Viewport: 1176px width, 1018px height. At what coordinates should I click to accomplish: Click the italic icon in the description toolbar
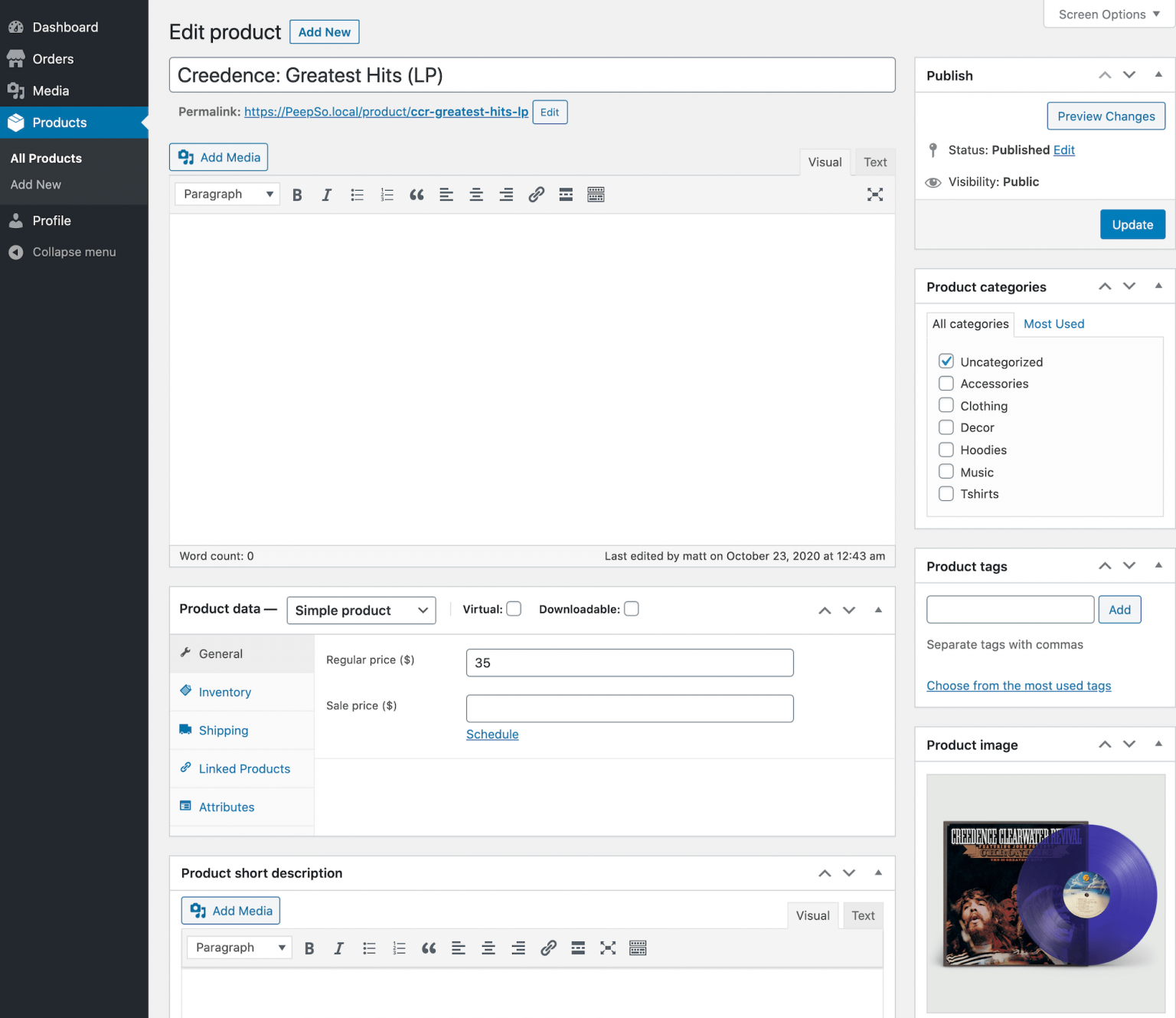pyautogui.click(x=338, y=948)
